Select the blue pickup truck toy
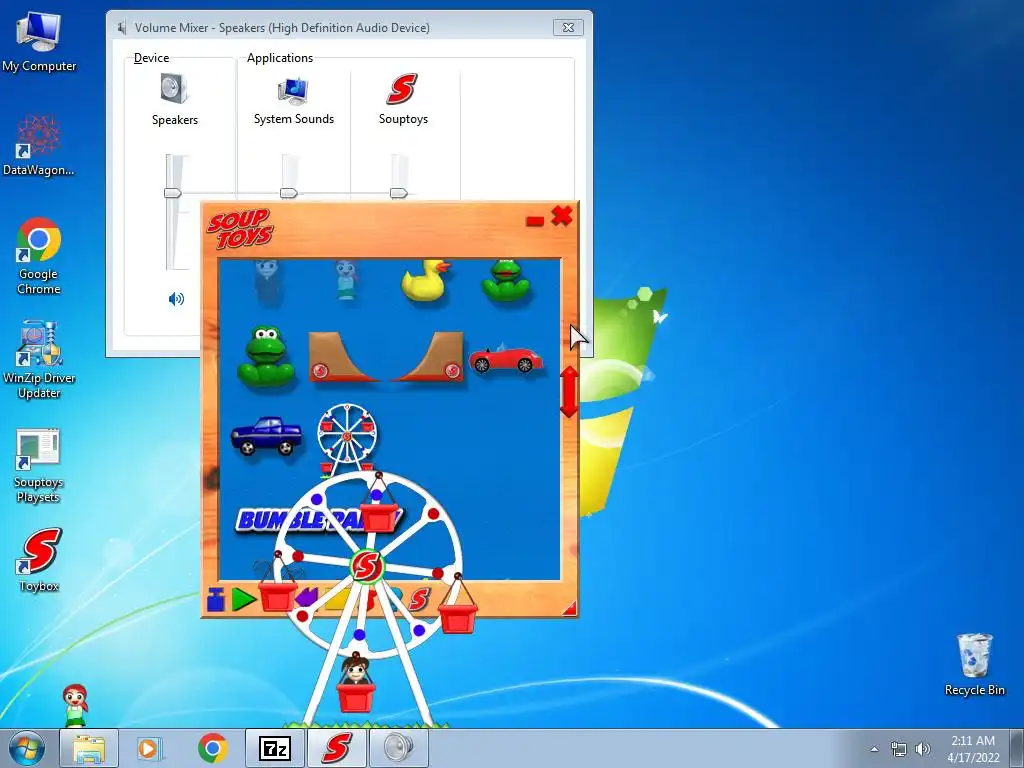The height and width of the screenshot is (768, 1024). click(x=266, y=436)
